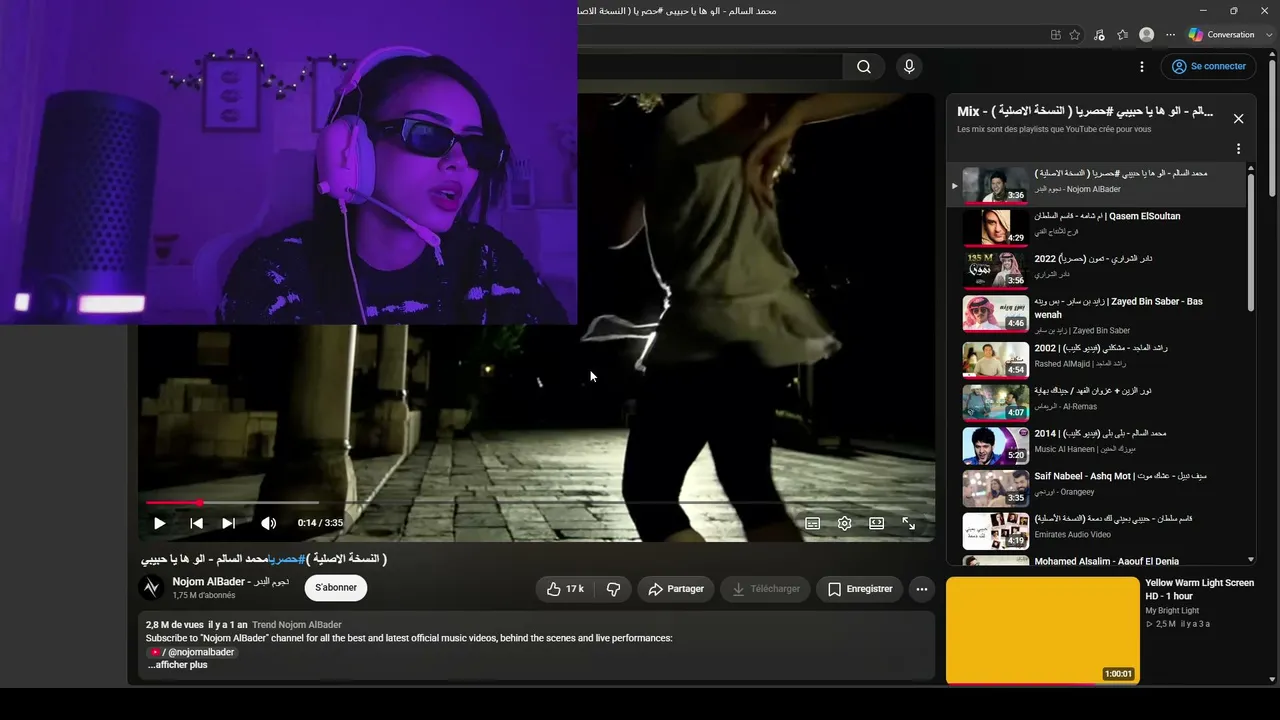Open more actions menu next to Enregistrer
Screen dimensions: 1280x720
point(922,589)
